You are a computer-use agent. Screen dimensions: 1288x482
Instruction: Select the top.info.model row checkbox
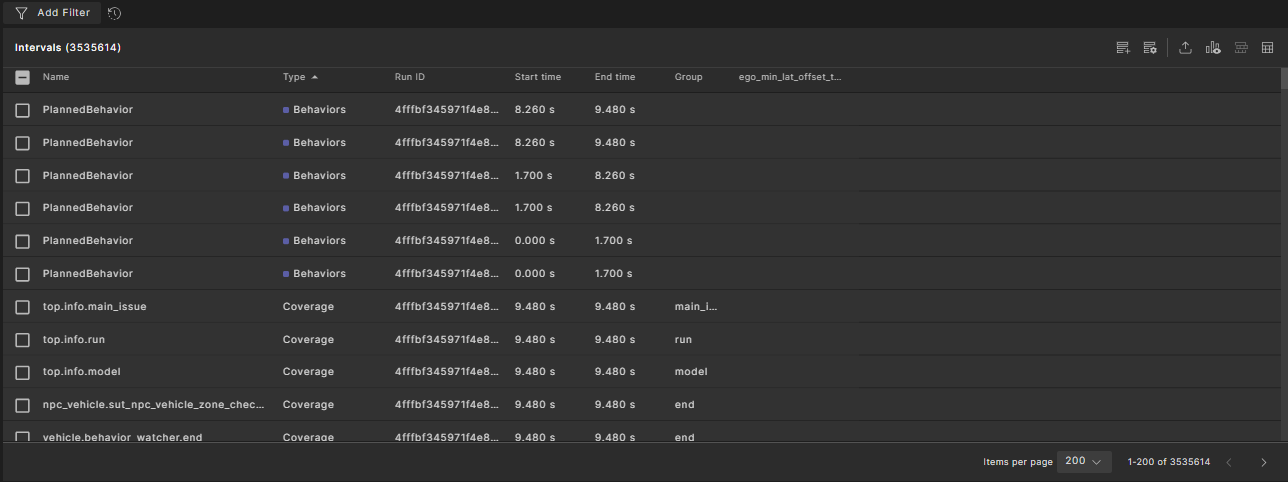22,372
